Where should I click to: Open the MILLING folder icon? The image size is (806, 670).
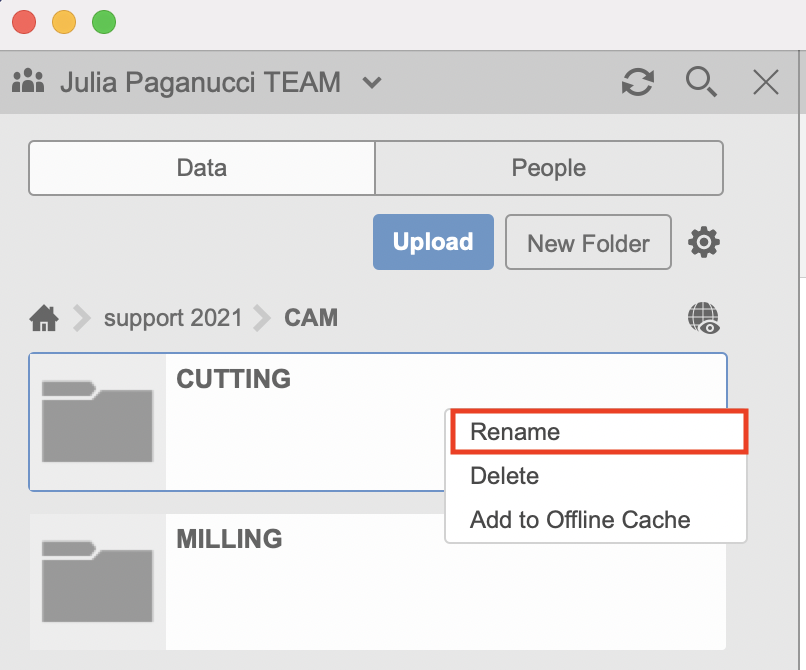97,582
